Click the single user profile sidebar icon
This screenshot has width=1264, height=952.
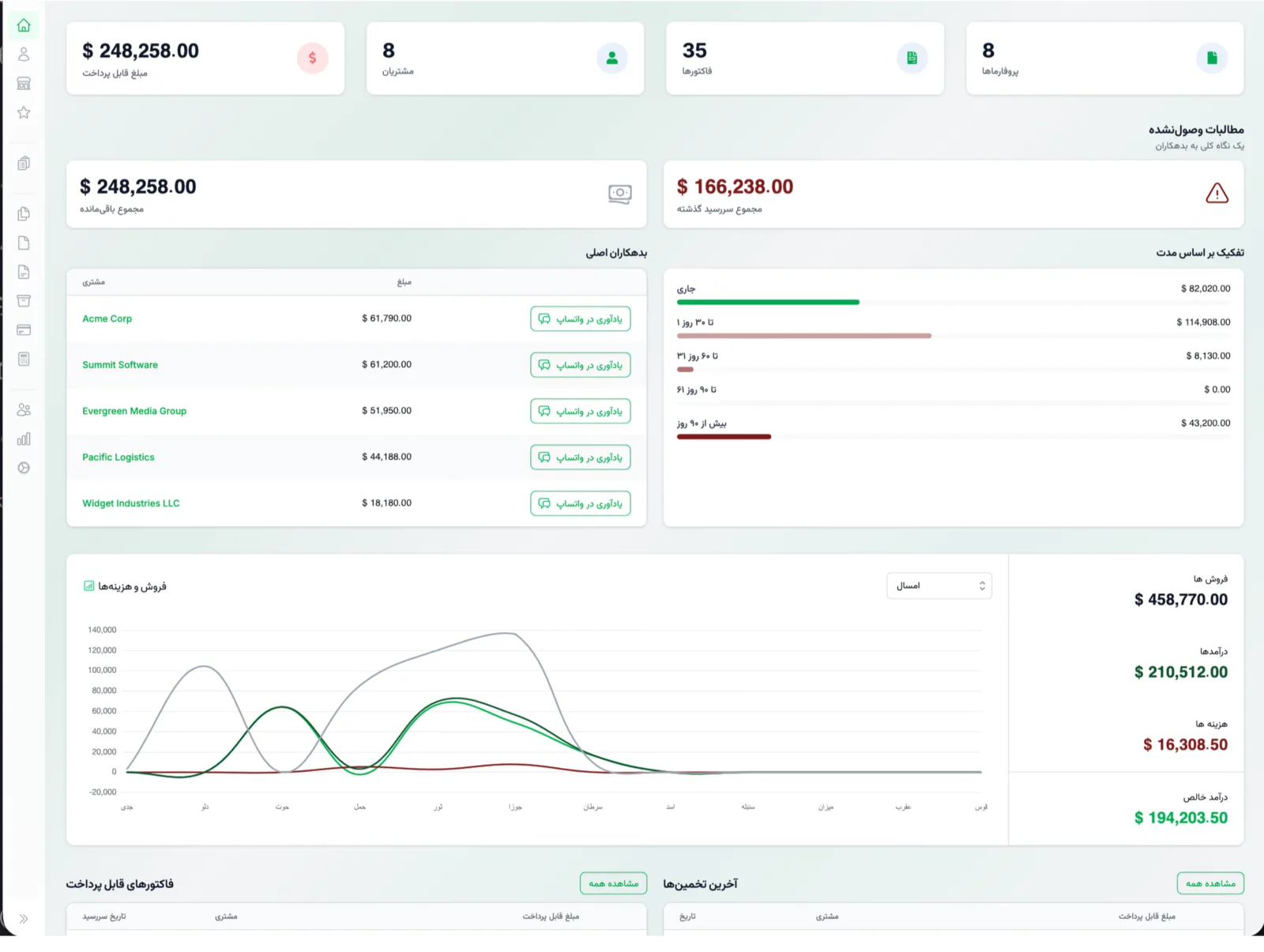pyautogui.click(x=24, y=54)
